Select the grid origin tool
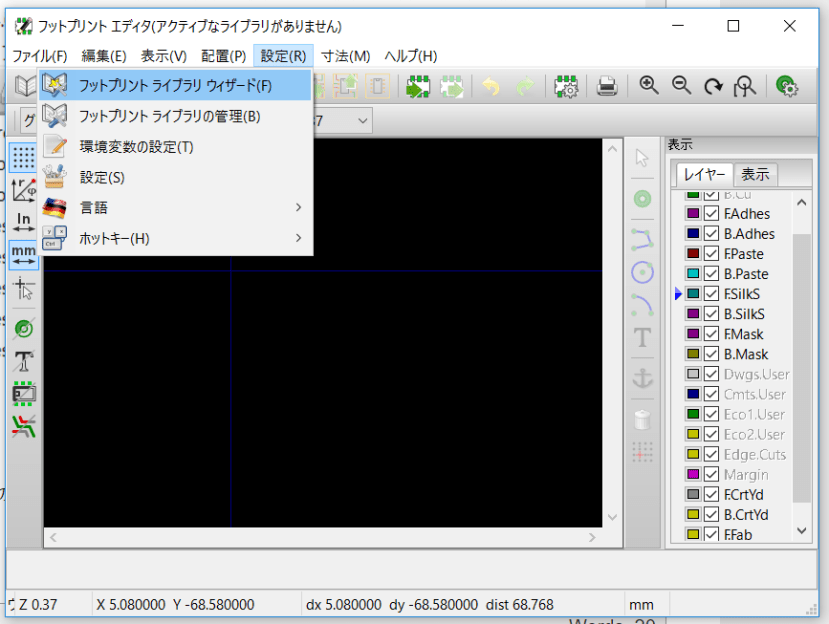This screenshot has width=829, height=624. tap(642, 452)
